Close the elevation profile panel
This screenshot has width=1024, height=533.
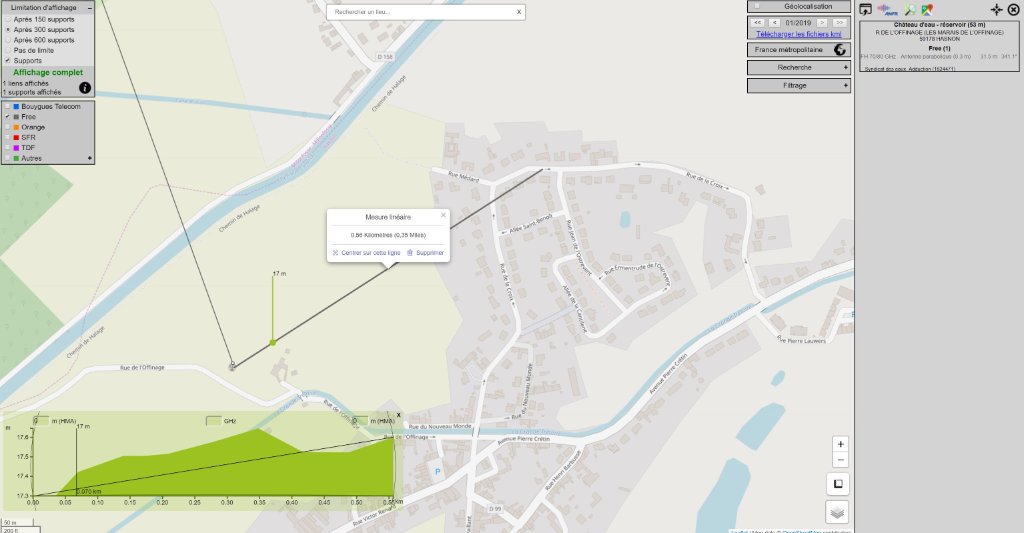tap(398, 415)
